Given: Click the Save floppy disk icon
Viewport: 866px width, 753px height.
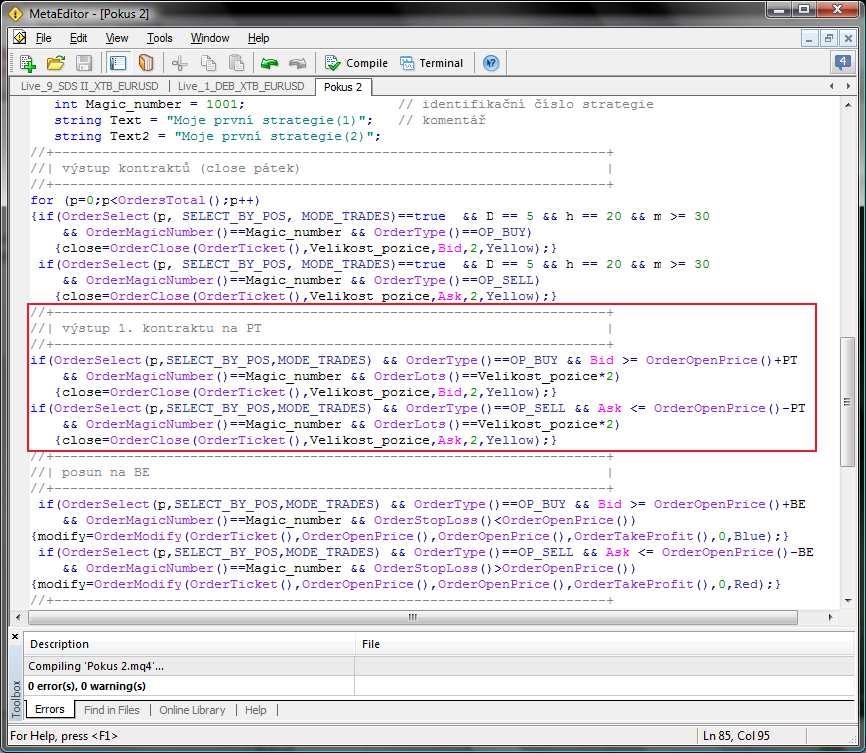Looking at the screenshot, I should (84, 63).
